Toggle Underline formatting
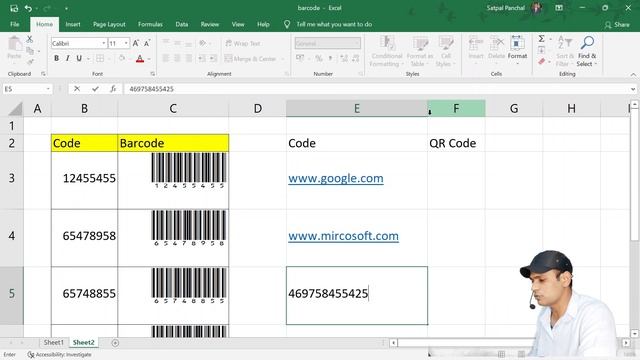This screenshot has height=360, width=640. pyautogui.click(x=79, y=58)
